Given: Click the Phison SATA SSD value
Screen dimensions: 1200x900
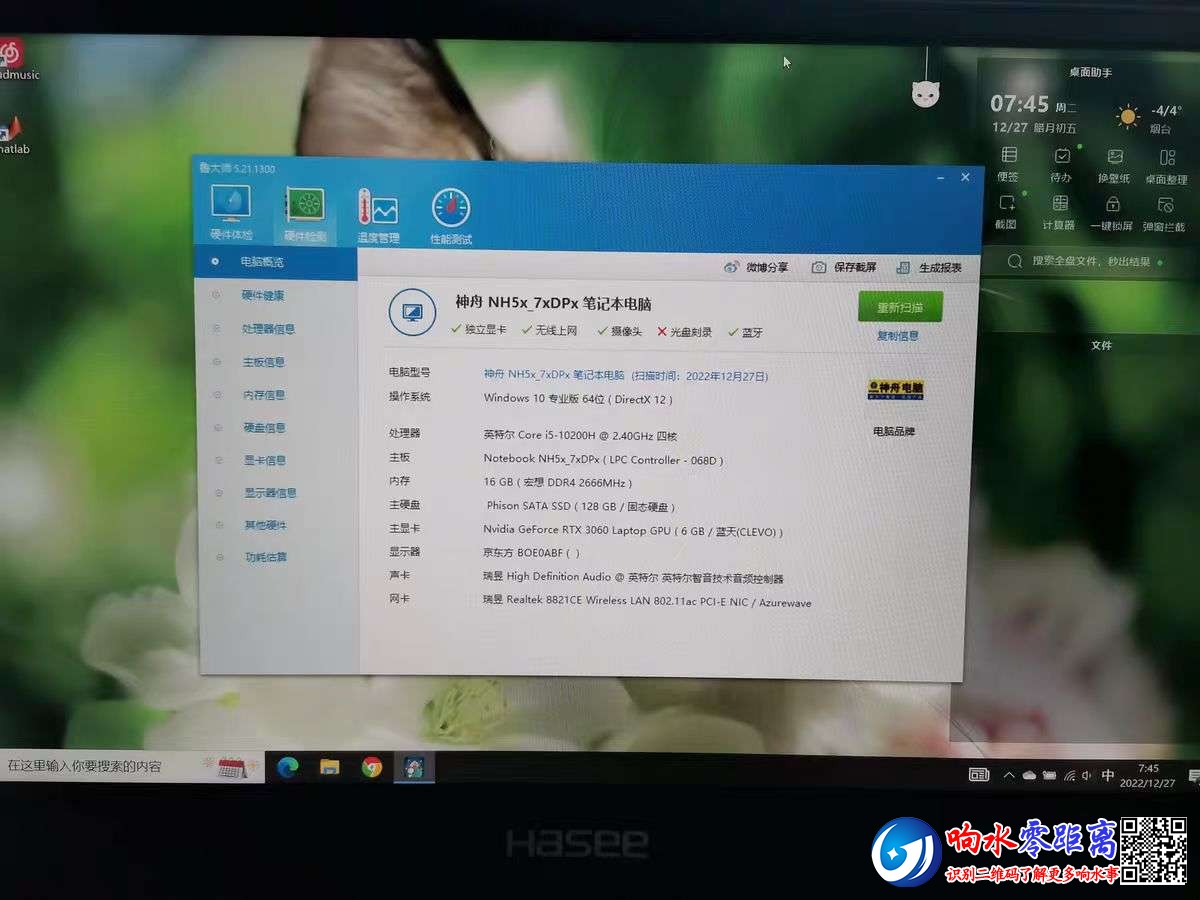Looking at the screenshot, I should [582, 506].
